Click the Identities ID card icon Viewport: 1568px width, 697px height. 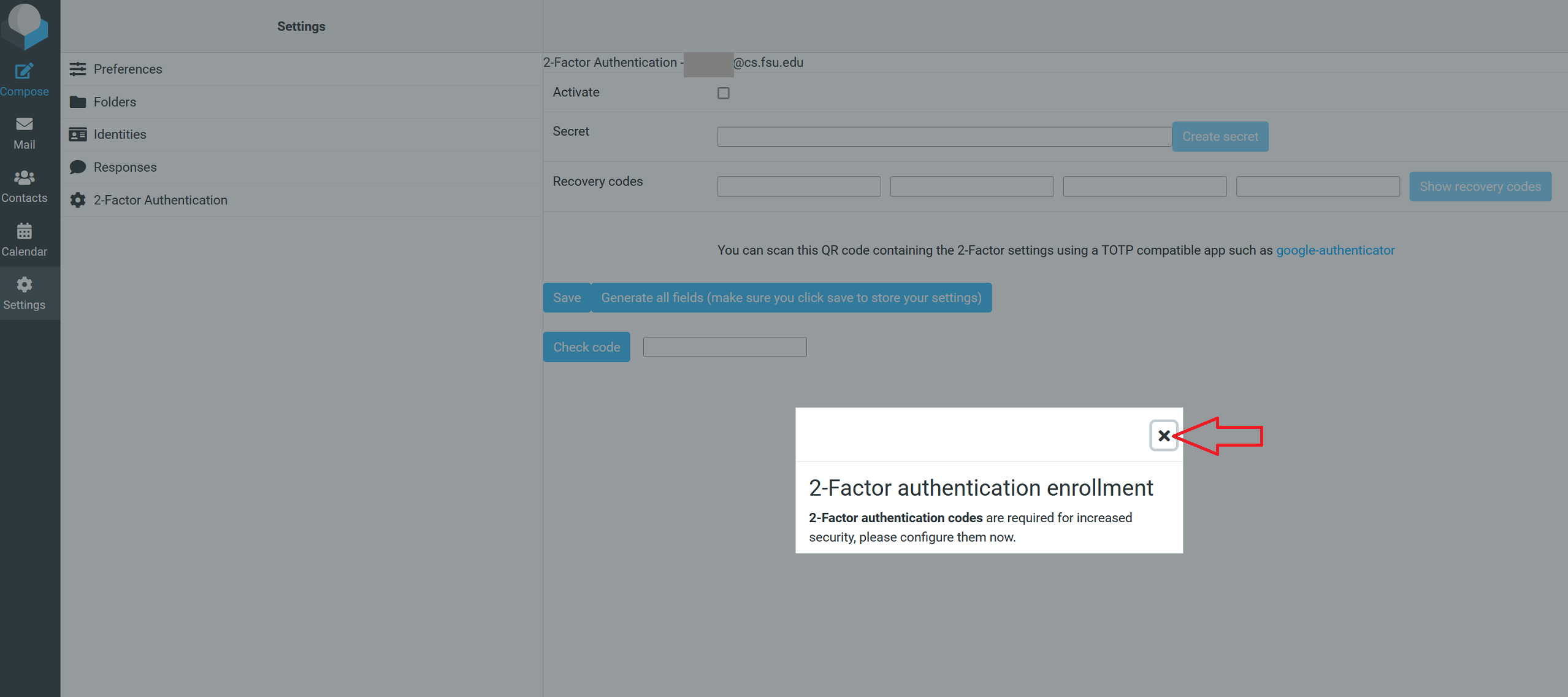(77, 134)
